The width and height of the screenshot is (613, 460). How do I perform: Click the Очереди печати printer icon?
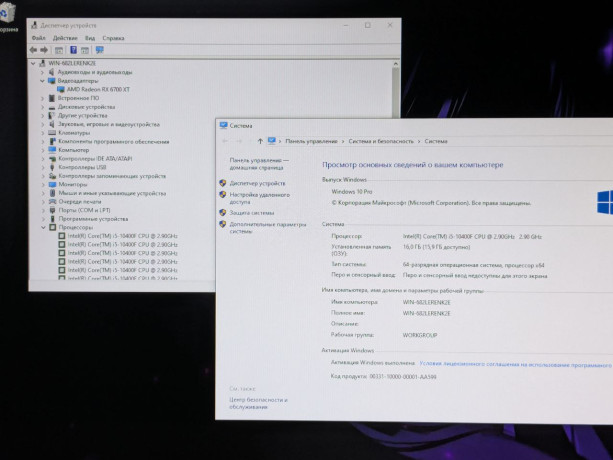pyautogui.click(x=52, y=202)
